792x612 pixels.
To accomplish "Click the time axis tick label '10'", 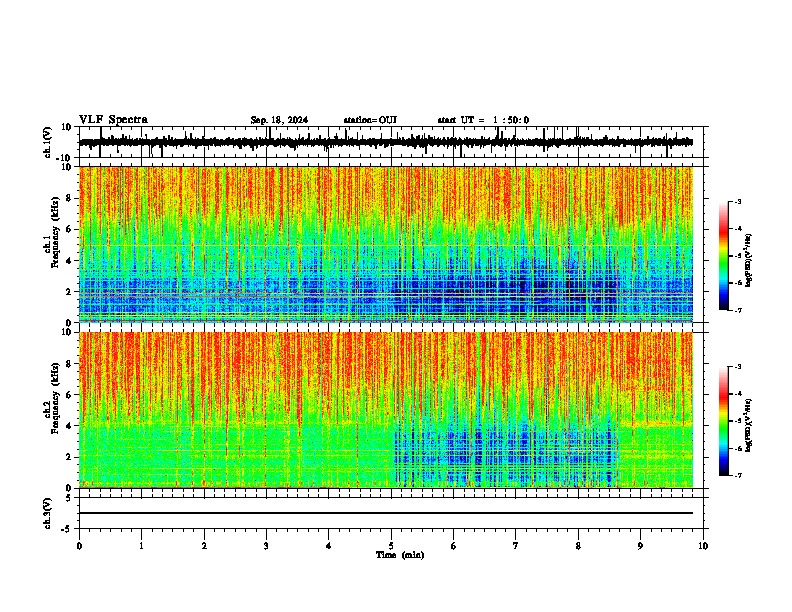I will pyautogui.click(x=703, y=546).
